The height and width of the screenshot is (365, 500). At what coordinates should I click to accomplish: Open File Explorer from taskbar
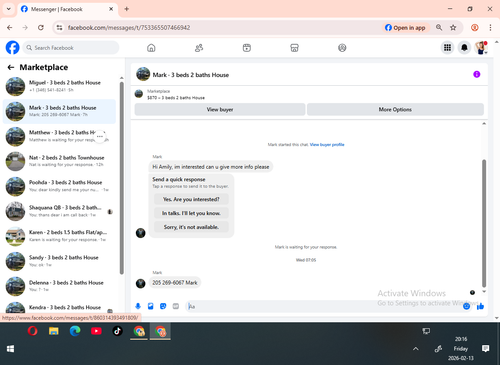tap(54, 331)
